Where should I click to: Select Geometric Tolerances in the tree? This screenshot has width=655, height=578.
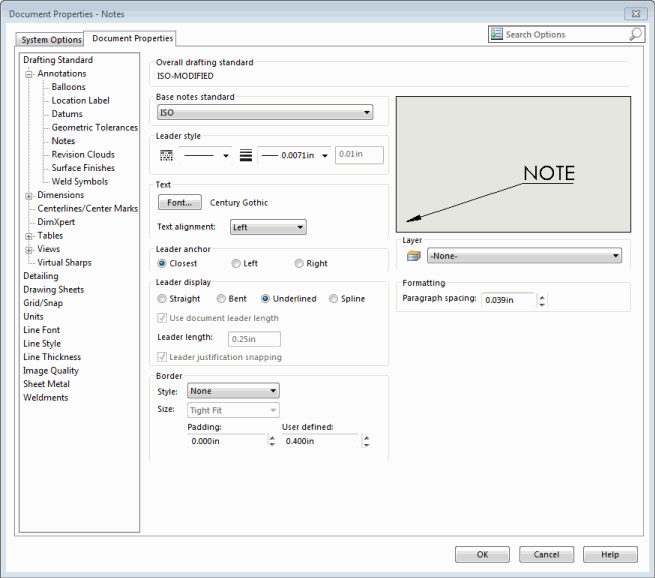point(95,127)
